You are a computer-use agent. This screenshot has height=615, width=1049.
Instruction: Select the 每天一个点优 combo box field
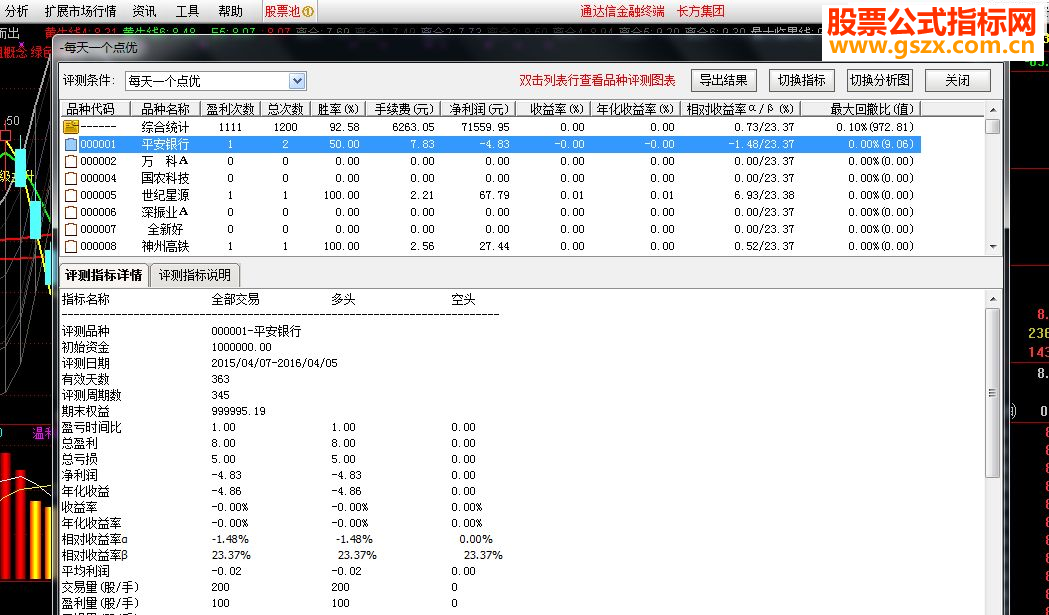[x=215, y=81]
